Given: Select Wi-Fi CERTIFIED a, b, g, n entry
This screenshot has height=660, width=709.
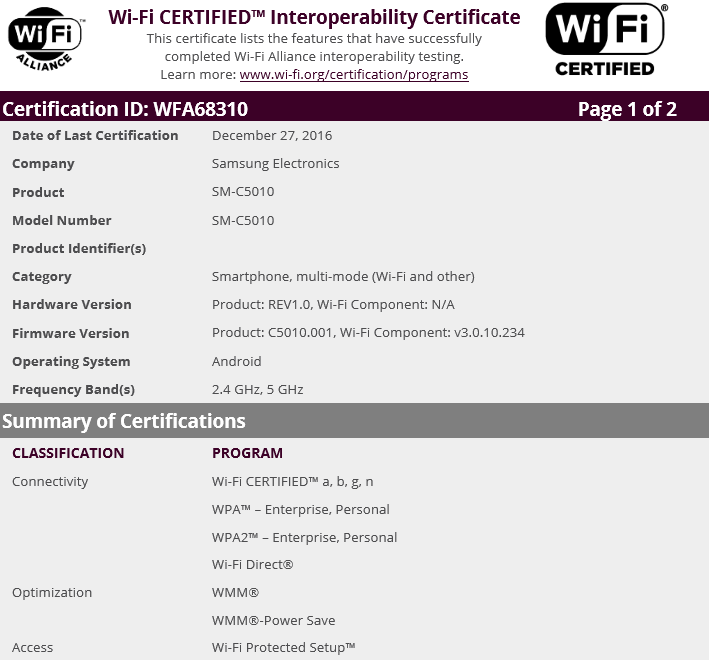Looking at the screenshot, I should [x=293, y=482].
